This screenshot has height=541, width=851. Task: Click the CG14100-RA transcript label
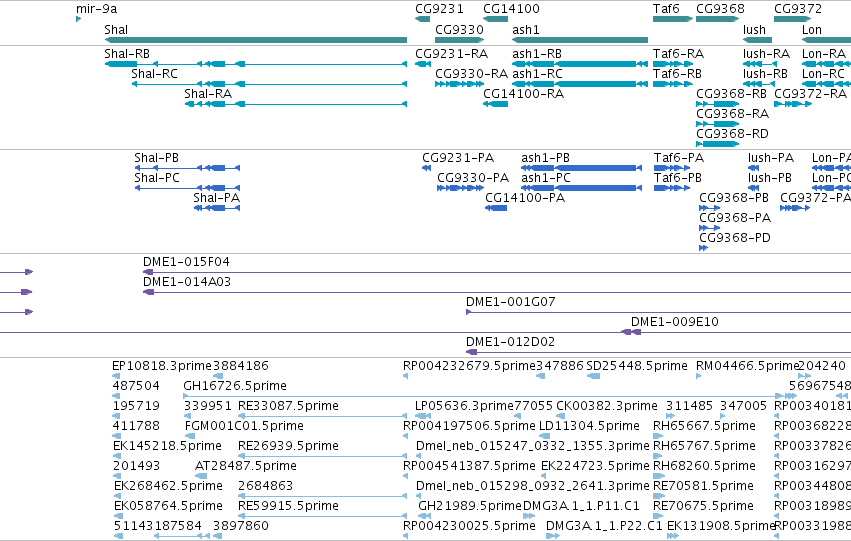(524, 94)
